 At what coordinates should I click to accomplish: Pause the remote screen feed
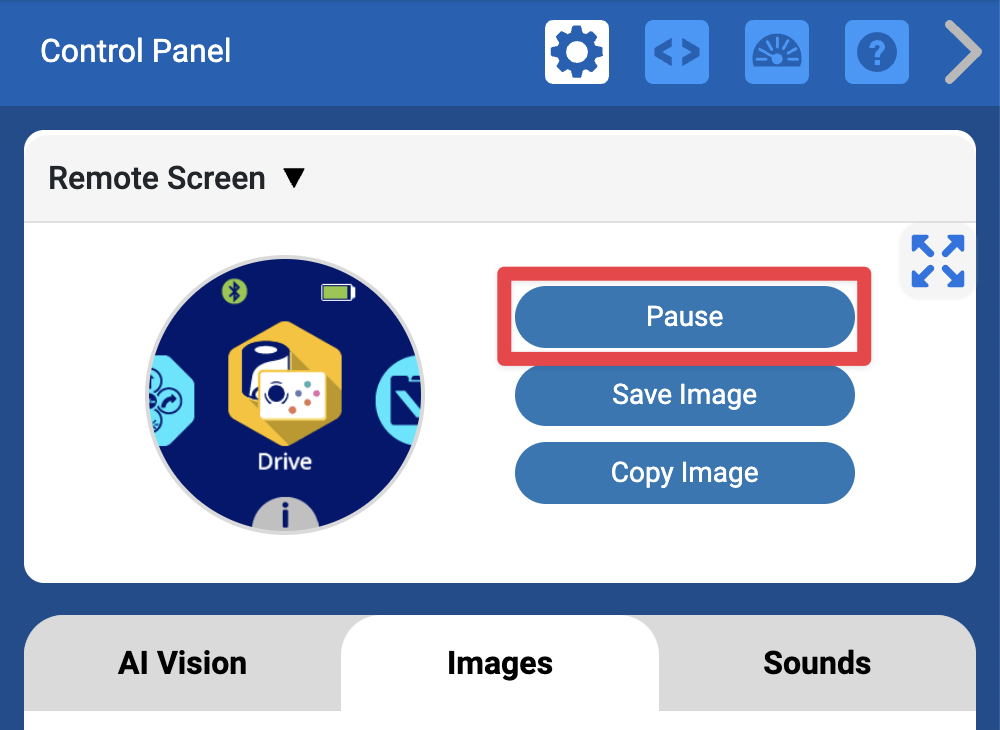[x=684, y=317]
